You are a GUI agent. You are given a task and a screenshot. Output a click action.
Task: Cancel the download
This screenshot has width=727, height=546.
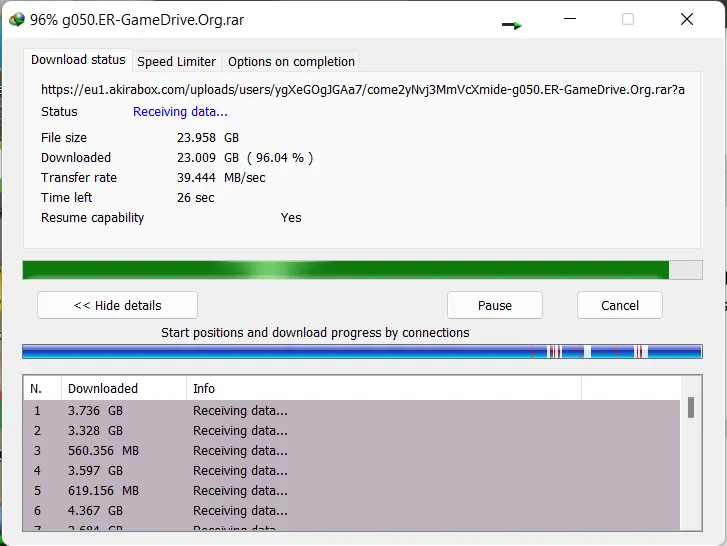point(620,305)
